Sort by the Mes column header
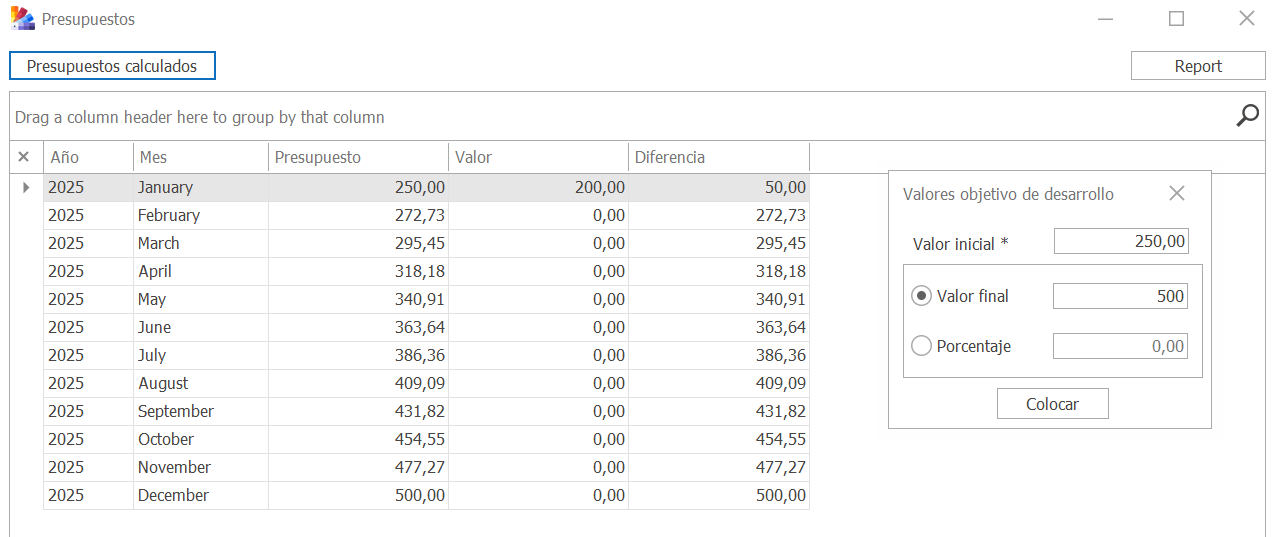Screen dimensions: 1275x537 (200, 157)
